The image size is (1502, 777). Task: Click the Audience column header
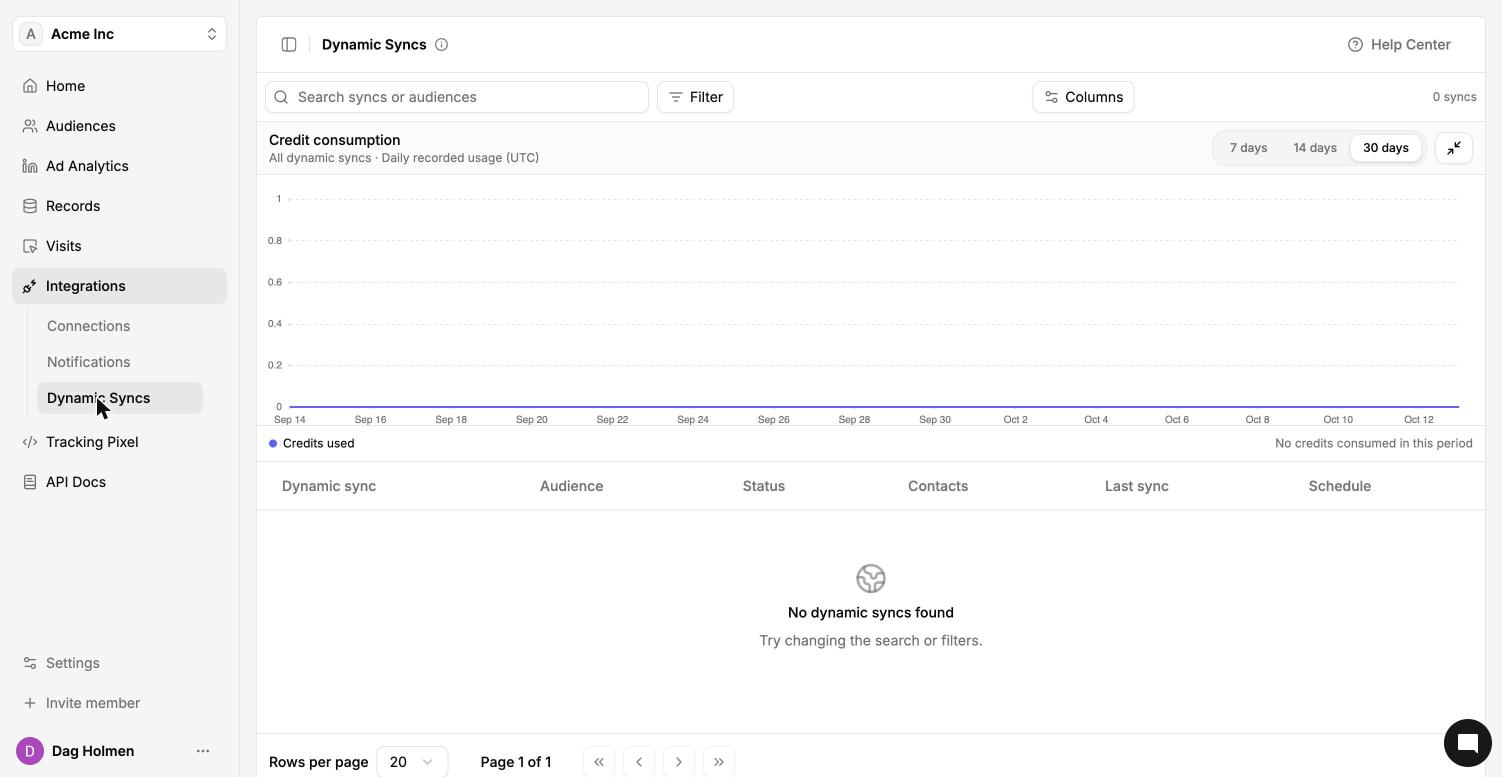(x=571, y=486)
